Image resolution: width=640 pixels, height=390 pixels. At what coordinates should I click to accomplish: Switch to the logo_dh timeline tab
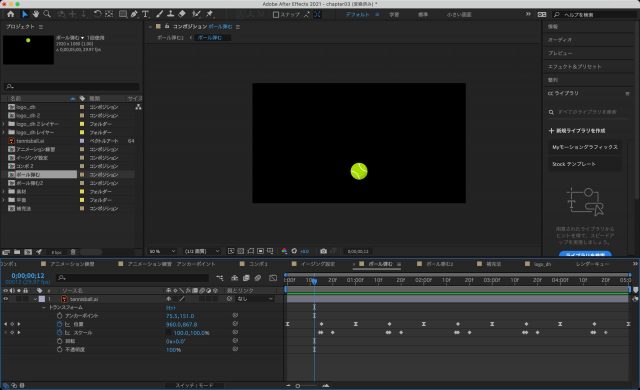coord(542,264)
